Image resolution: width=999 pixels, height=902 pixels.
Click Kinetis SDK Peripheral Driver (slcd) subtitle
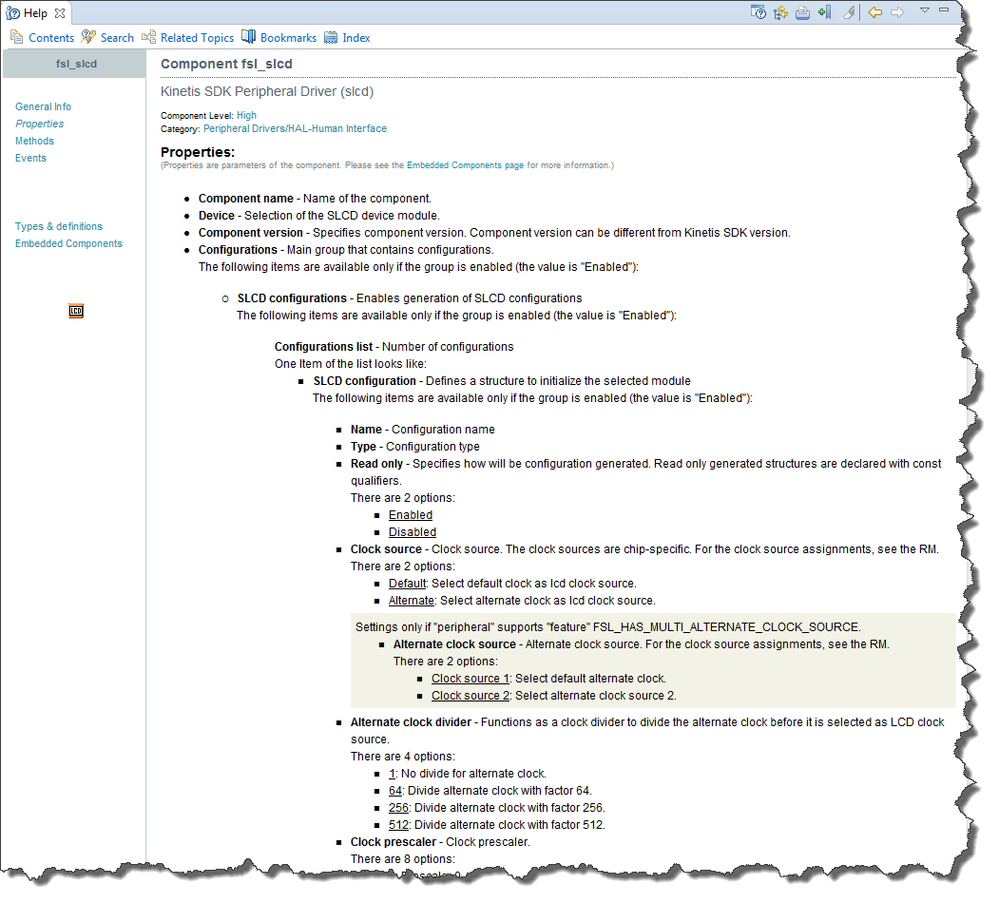pos(267,92)
